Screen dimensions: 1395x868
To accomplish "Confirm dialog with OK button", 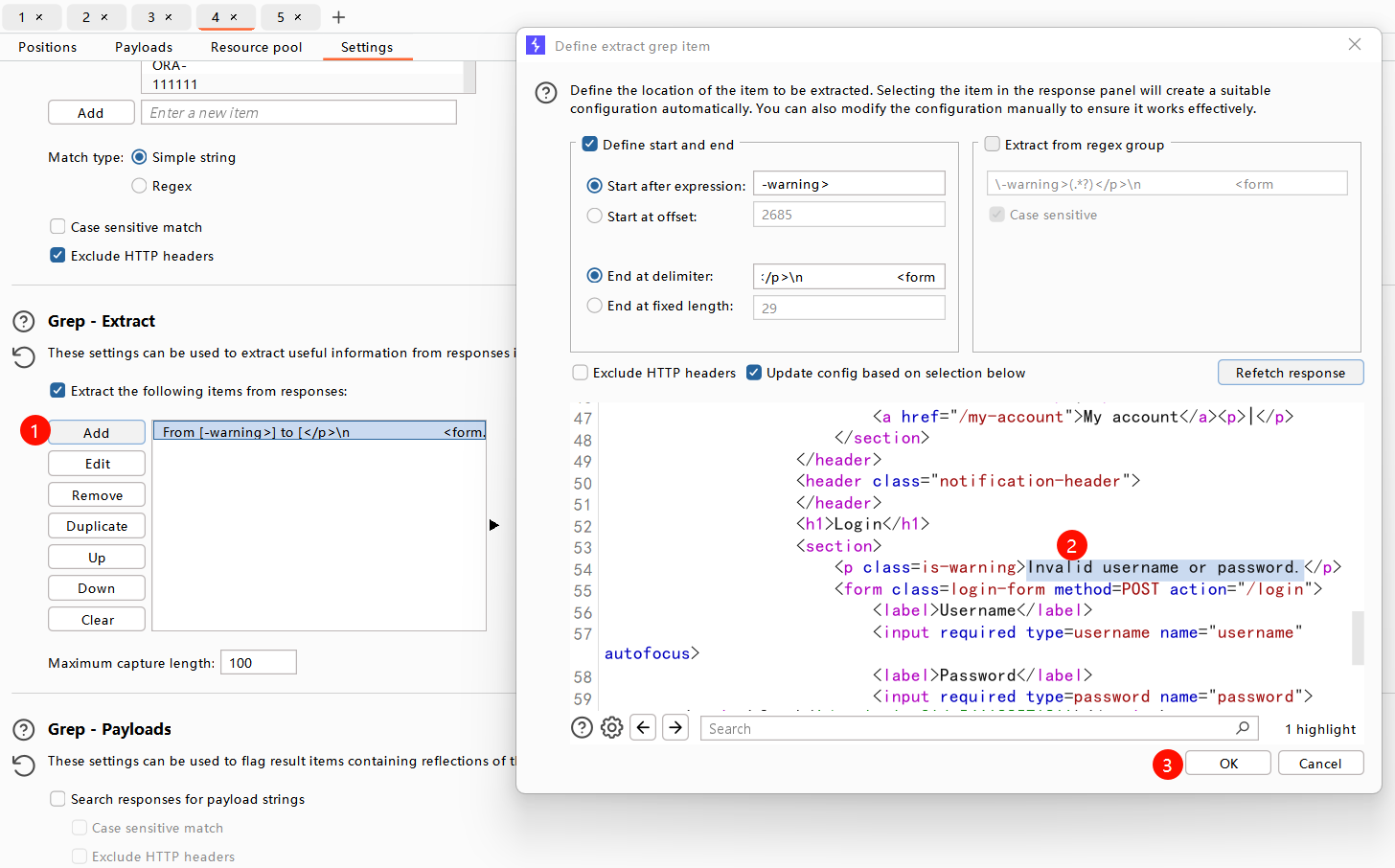I will point(1228,764).
